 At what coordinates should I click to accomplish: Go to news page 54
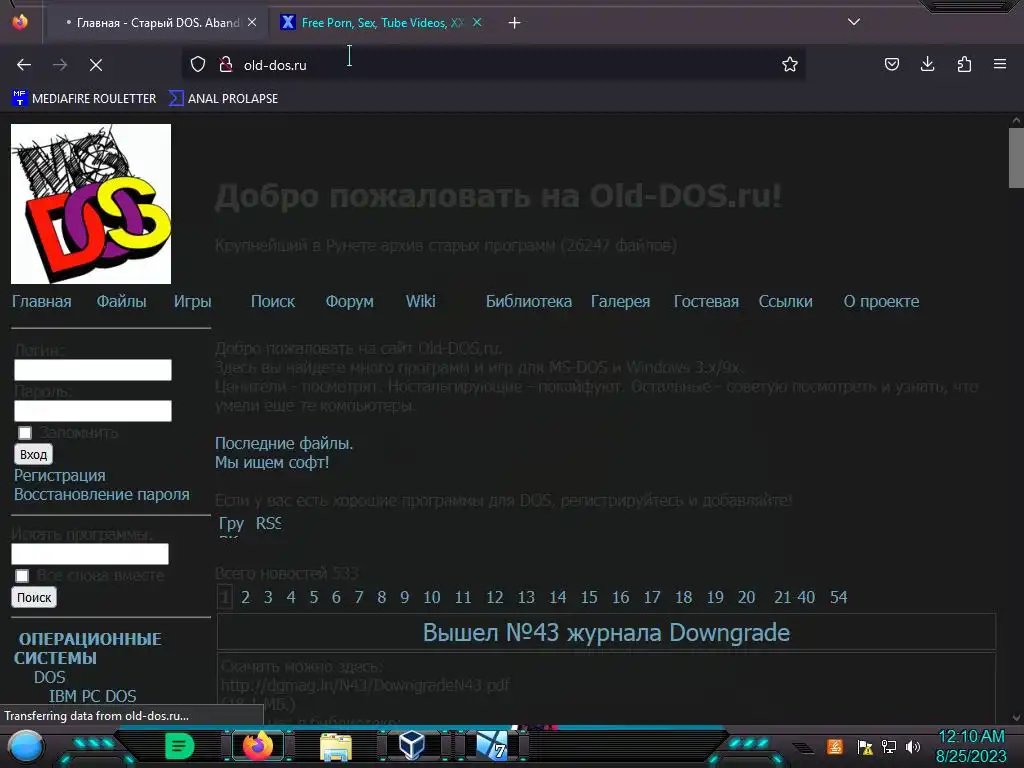[x=839, y=597]
